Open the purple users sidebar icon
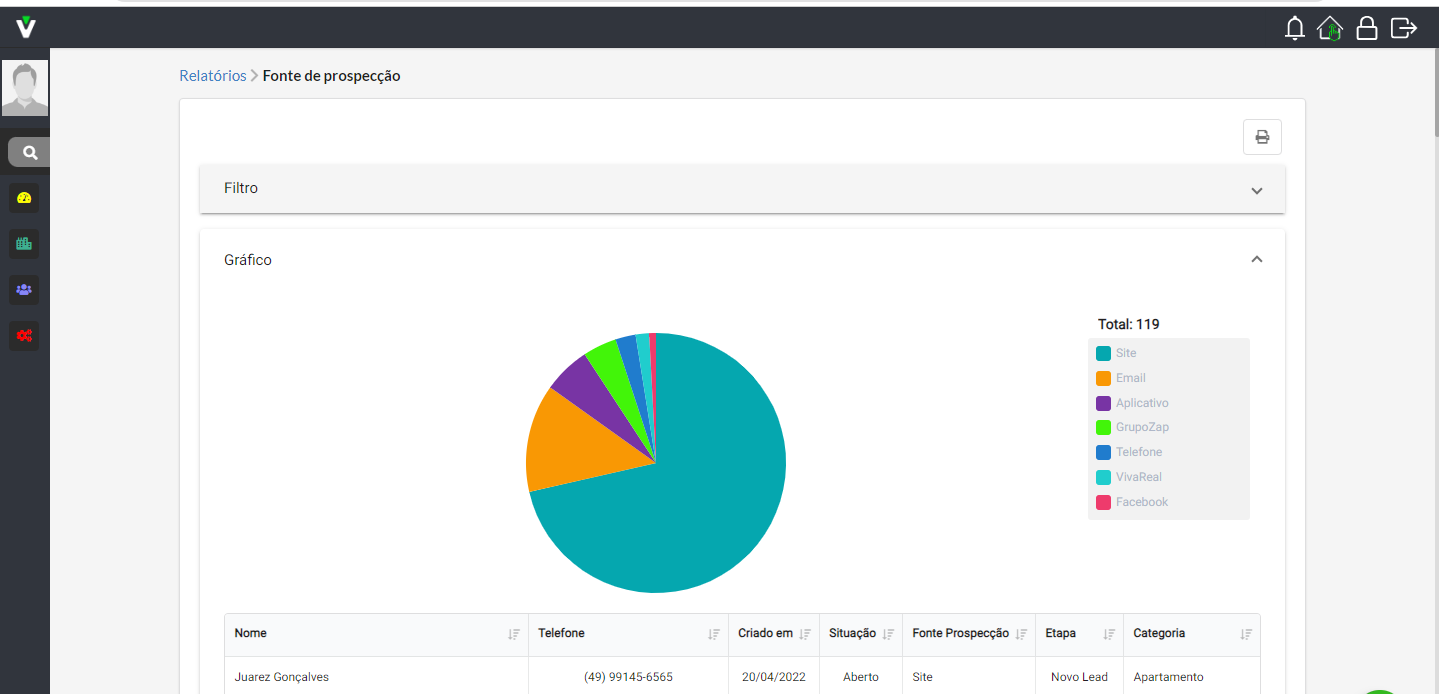The image size is (1439, 694). [x=25, y=290]
